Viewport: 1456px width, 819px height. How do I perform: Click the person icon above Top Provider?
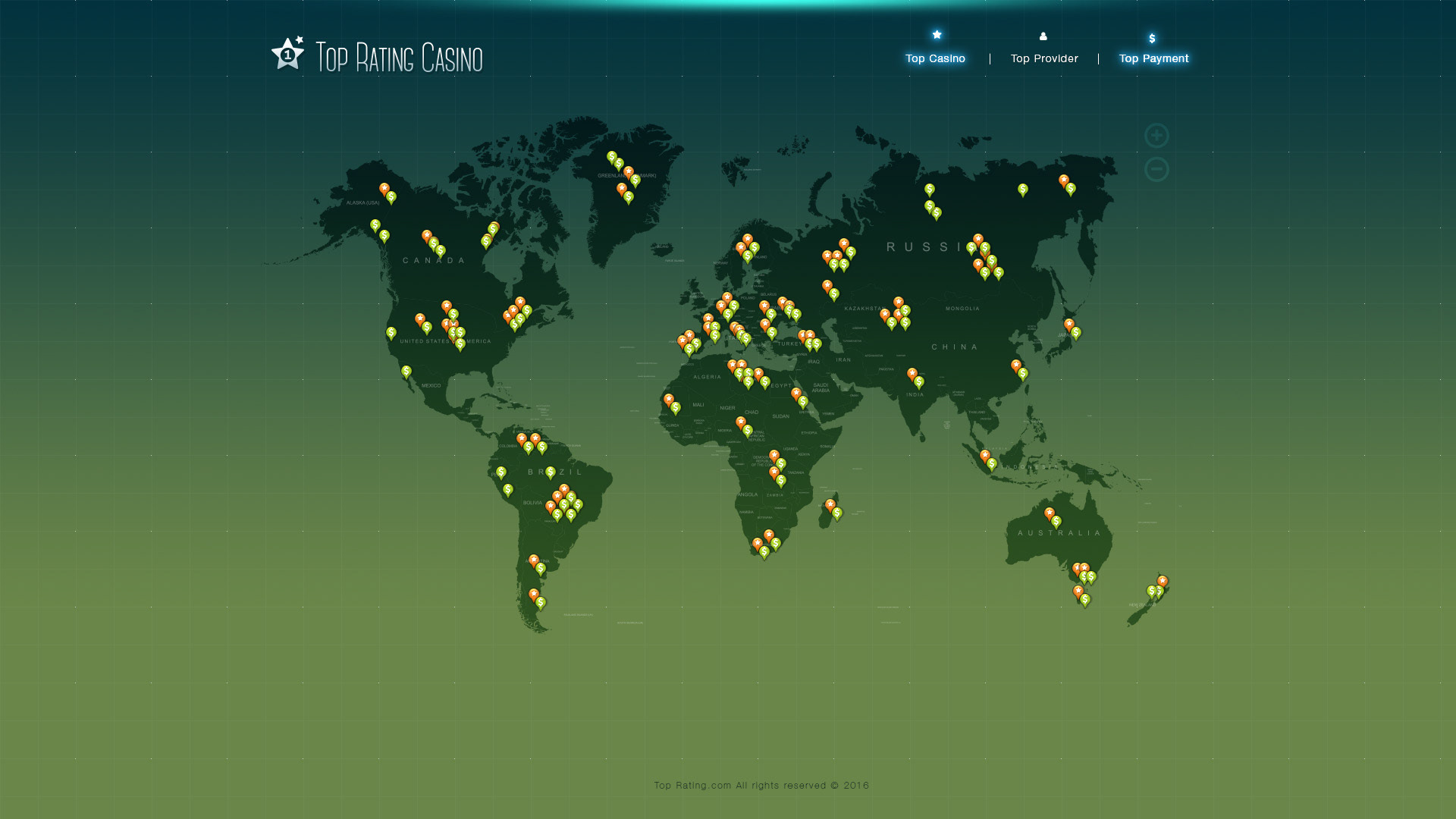pyautogui.click(x=1043, y=36)
